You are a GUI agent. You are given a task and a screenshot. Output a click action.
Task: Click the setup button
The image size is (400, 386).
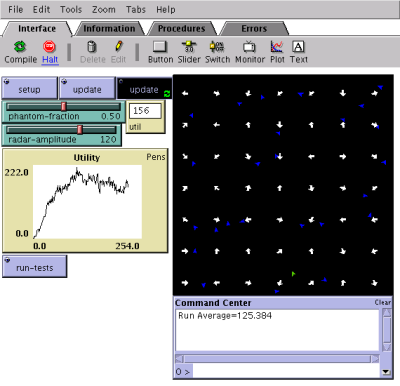pos(30,88)
